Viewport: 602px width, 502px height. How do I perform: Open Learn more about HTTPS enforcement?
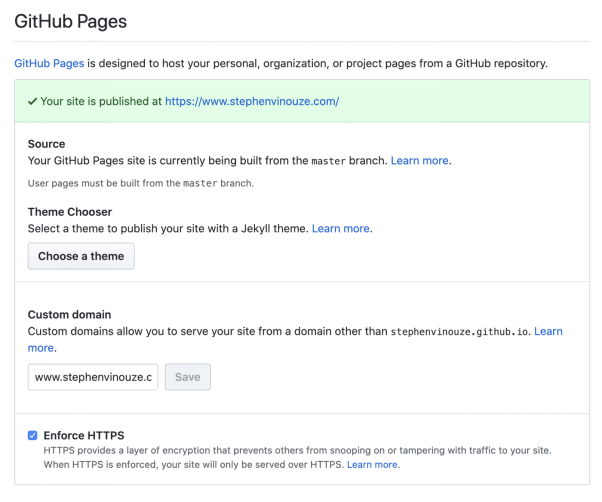tap(372, 464)
